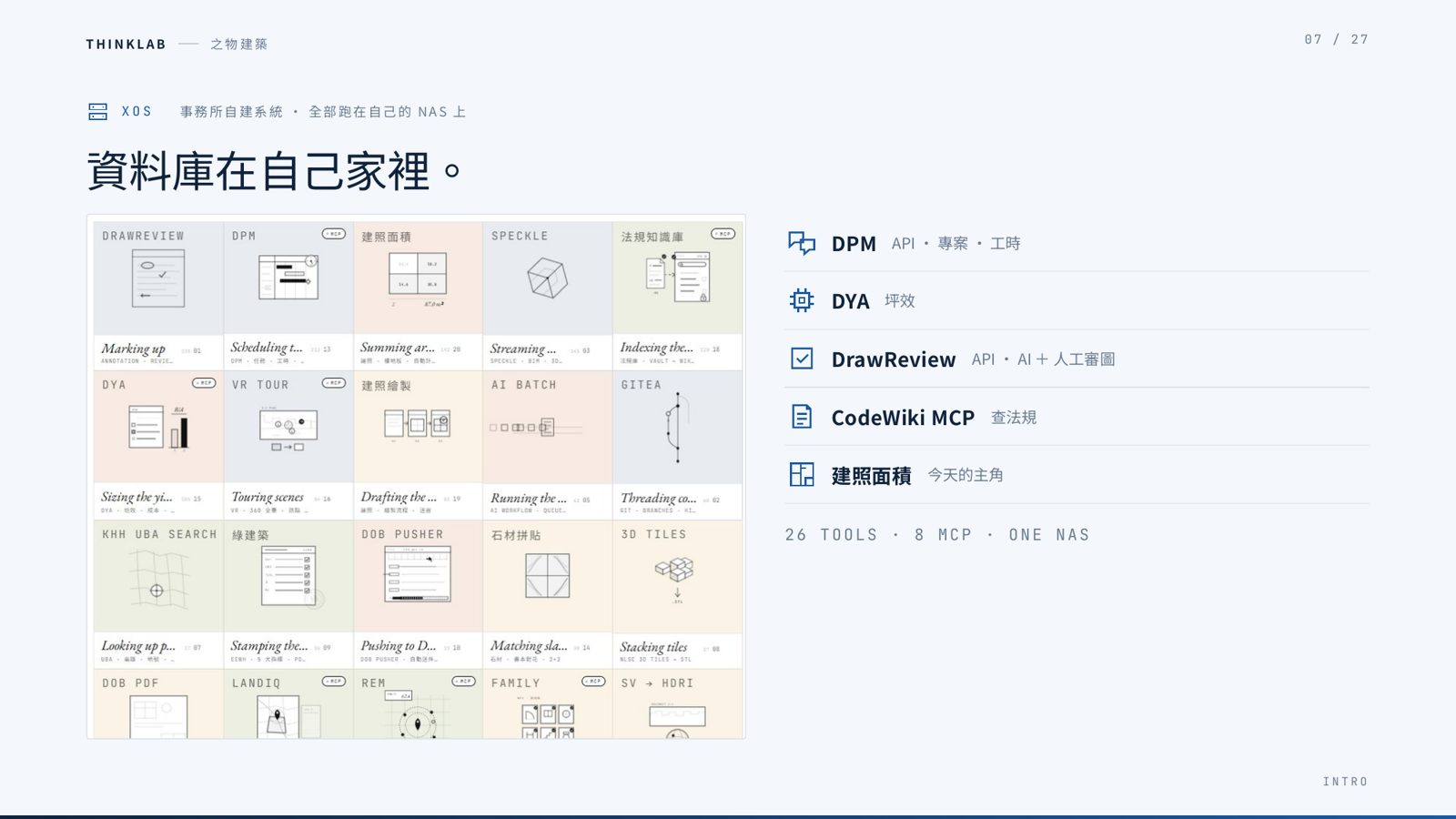This screenshot has width=1456, height=819.
Task: Click the "DrawReview" list title
Action: 894,359
